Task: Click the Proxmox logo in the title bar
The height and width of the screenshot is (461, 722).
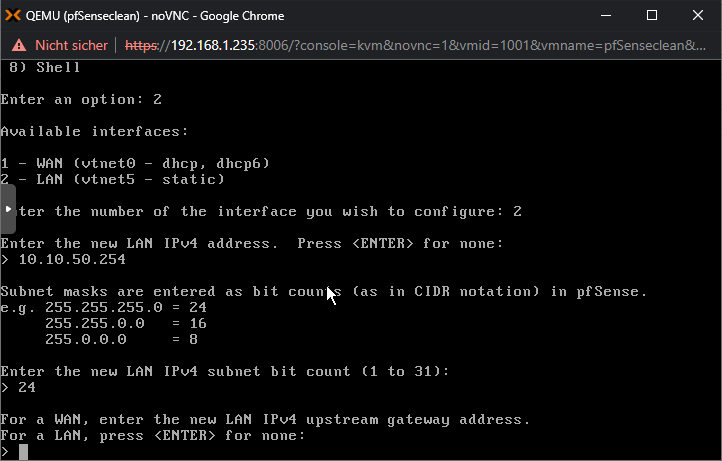Action: point(13,16)
